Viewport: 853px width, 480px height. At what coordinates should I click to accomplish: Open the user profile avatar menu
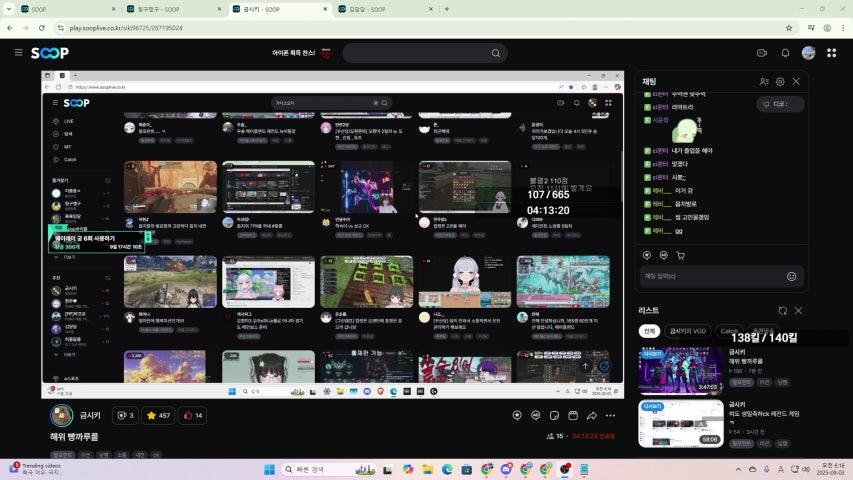coord(808,53)
